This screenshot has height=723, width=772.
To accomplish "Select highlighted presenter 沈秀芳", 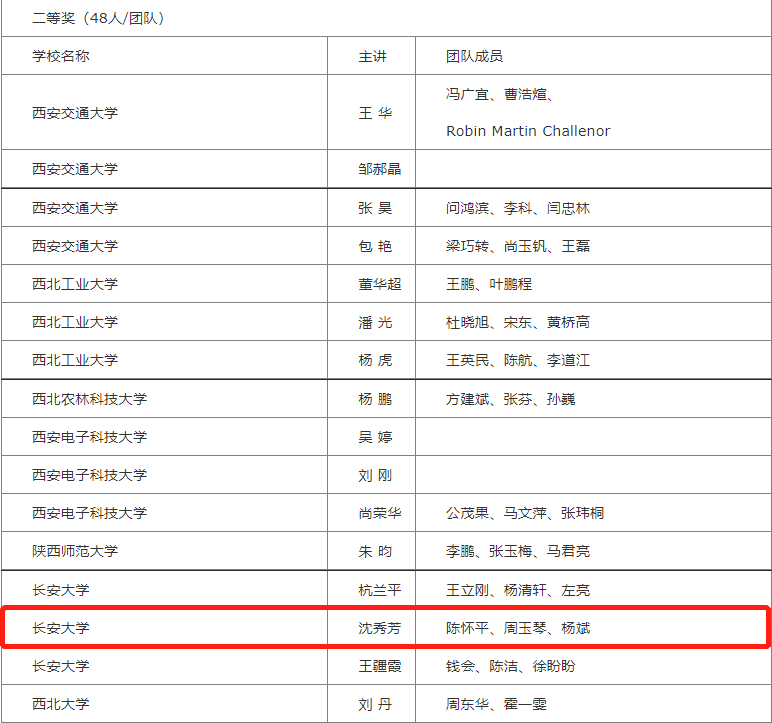I will tap(380, 628).
